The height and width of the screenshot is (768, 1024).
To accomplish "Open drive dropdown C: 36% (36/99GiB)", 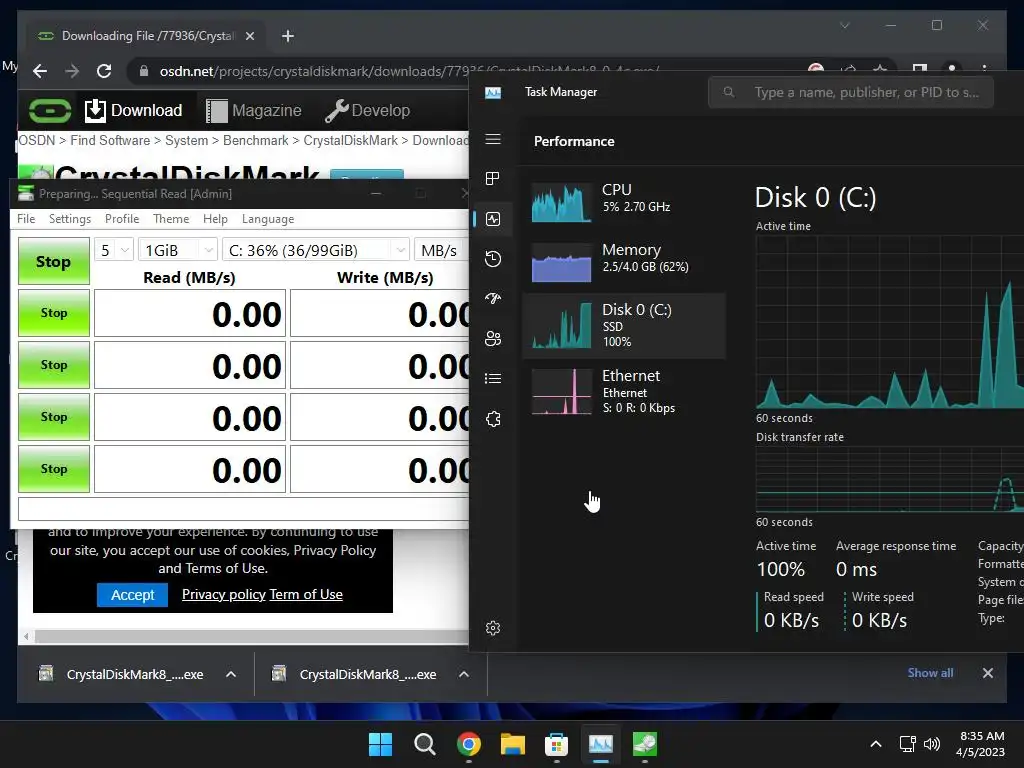I will click(x=316, y=250).
